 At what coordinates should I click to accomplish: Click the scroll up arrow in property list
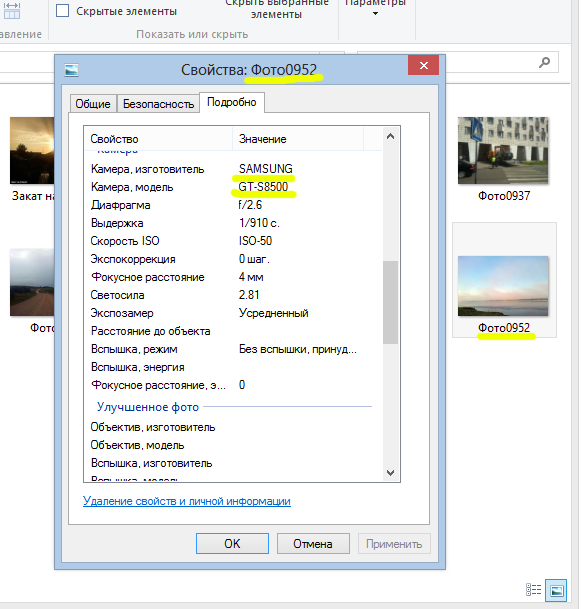(x=390, y=136)
